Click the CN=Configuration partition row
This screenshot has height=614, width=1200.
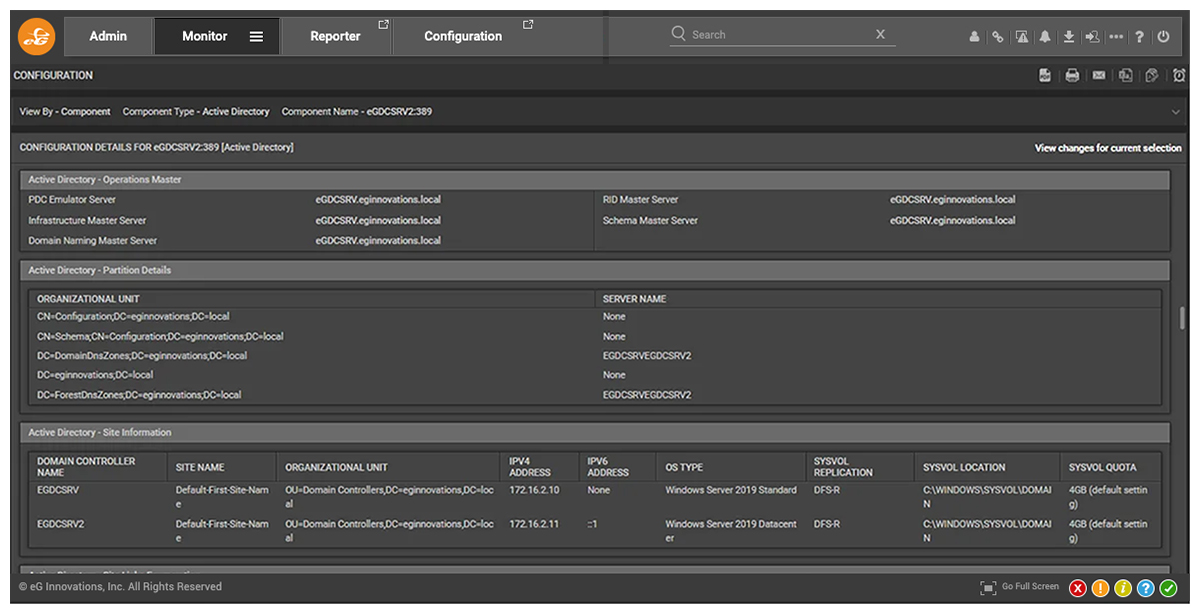[594, 317]
